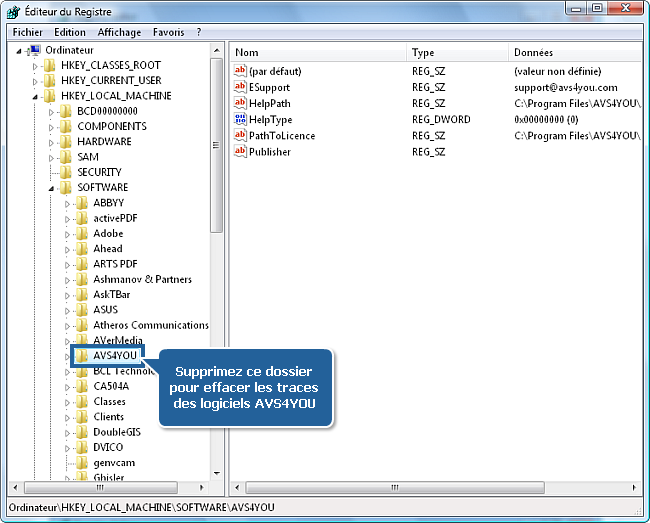Click the HKEY_CURRENT_USER folder icon

49,80
